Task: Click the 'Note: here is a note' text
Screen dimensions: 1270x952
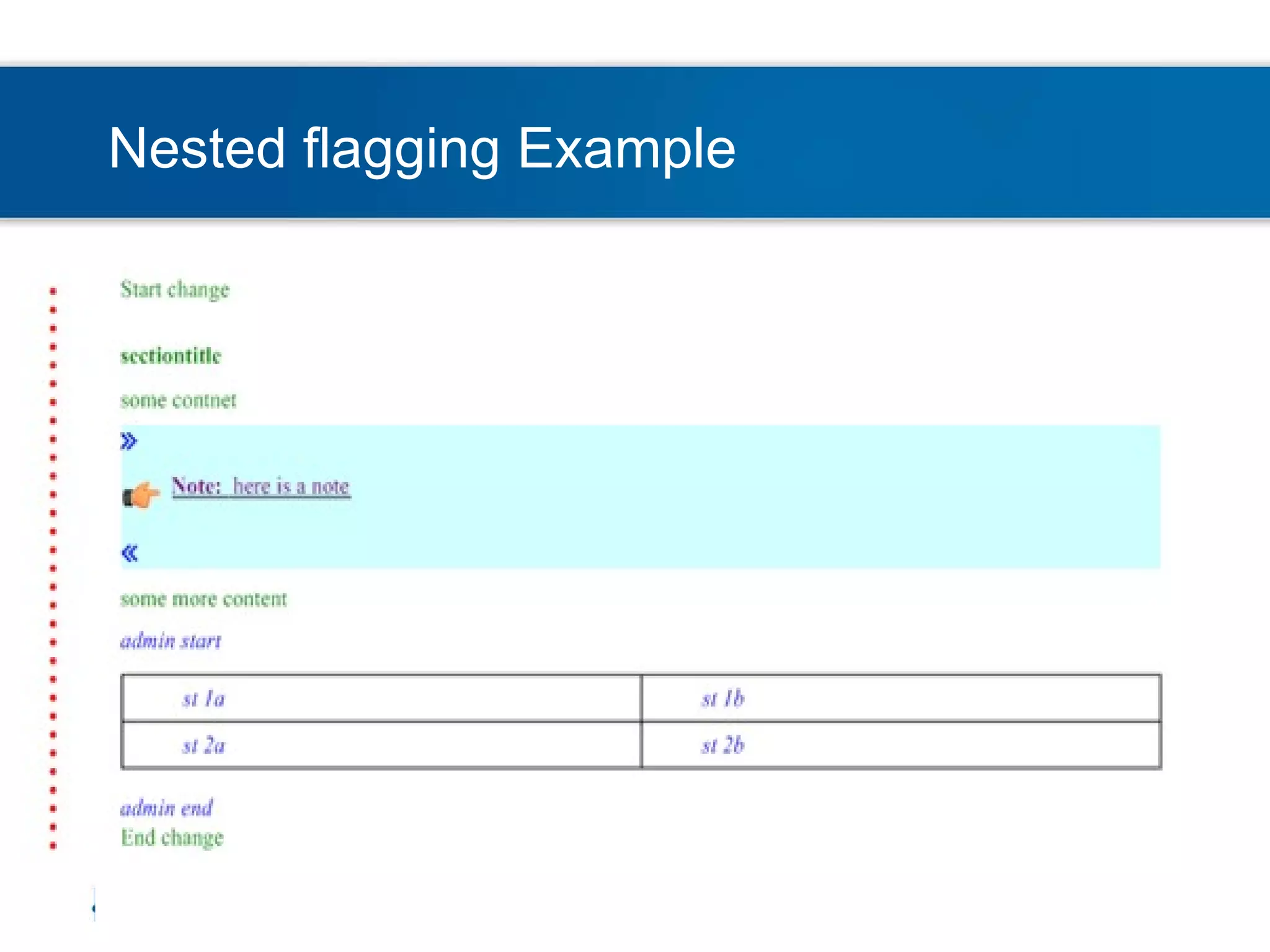Action: [261, 486]
